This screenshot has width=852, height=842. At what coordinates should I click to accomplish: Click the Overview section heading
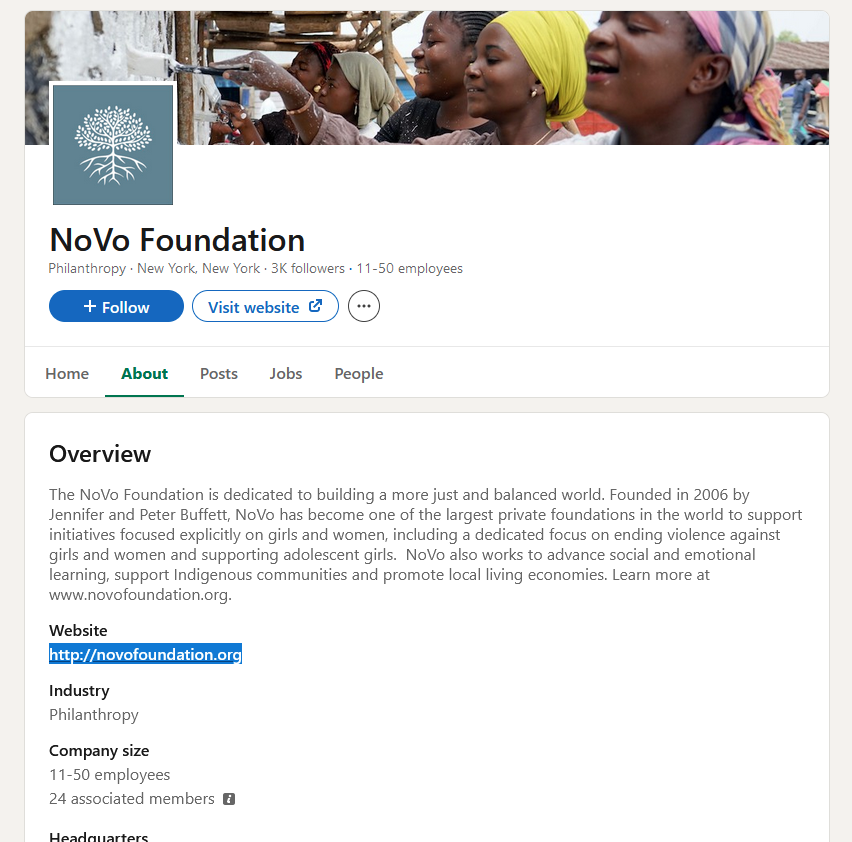100,454
